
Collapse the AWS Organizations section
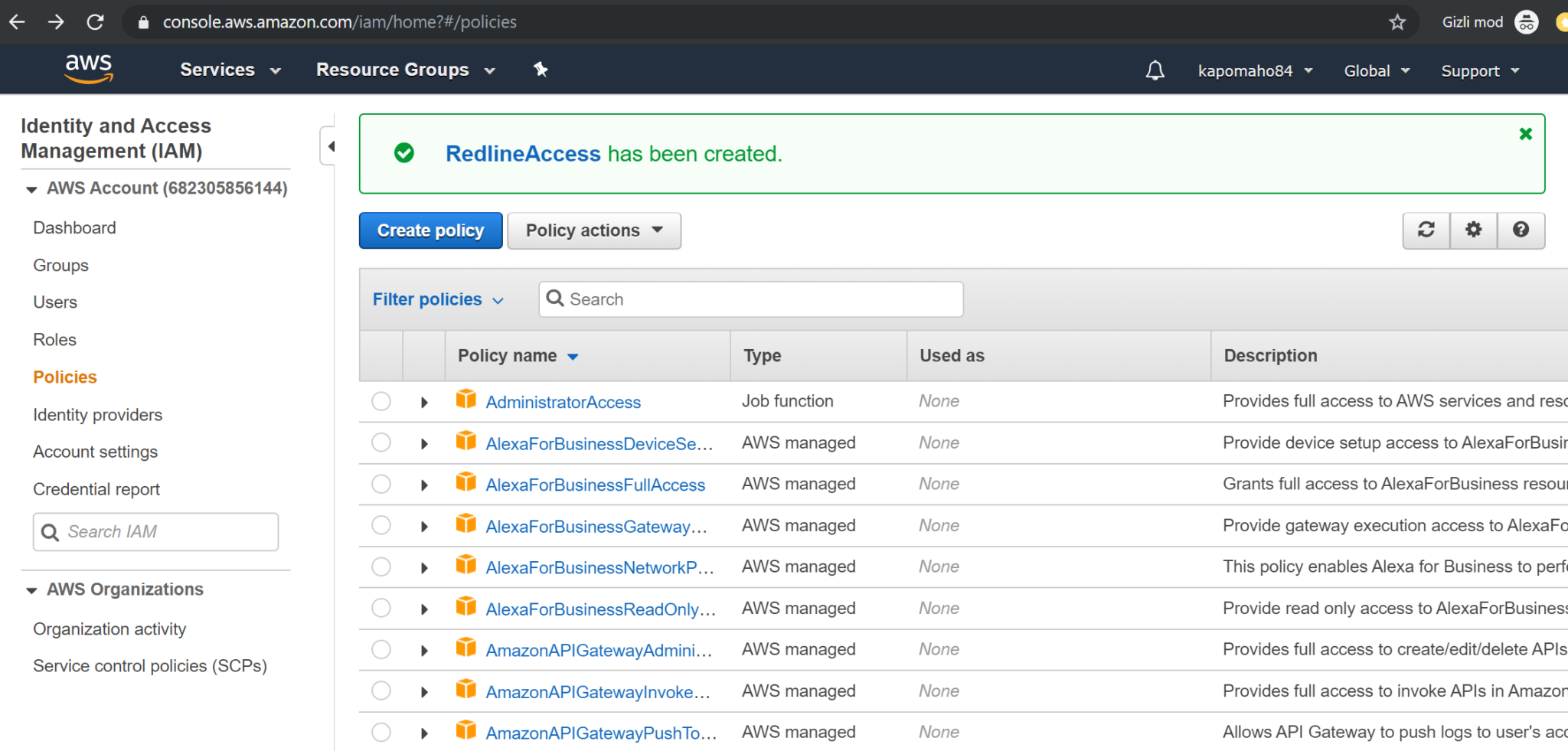[x=31, y=590]
